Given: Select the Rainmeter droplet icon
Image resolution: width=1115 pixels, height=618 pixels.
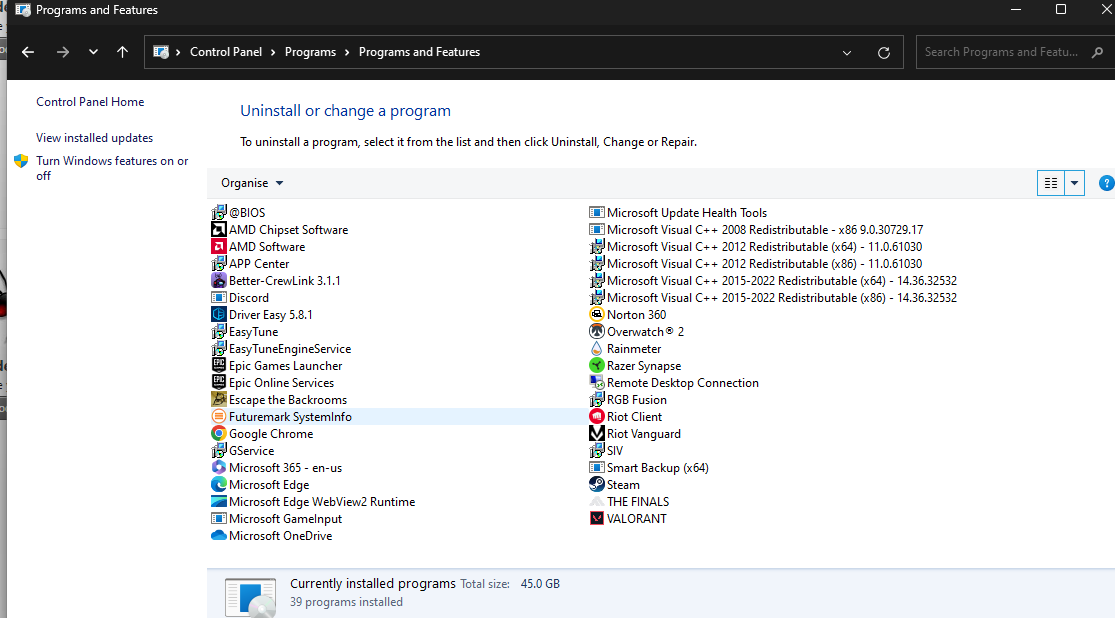Looking at the screenshot, I should pos(597,349).
